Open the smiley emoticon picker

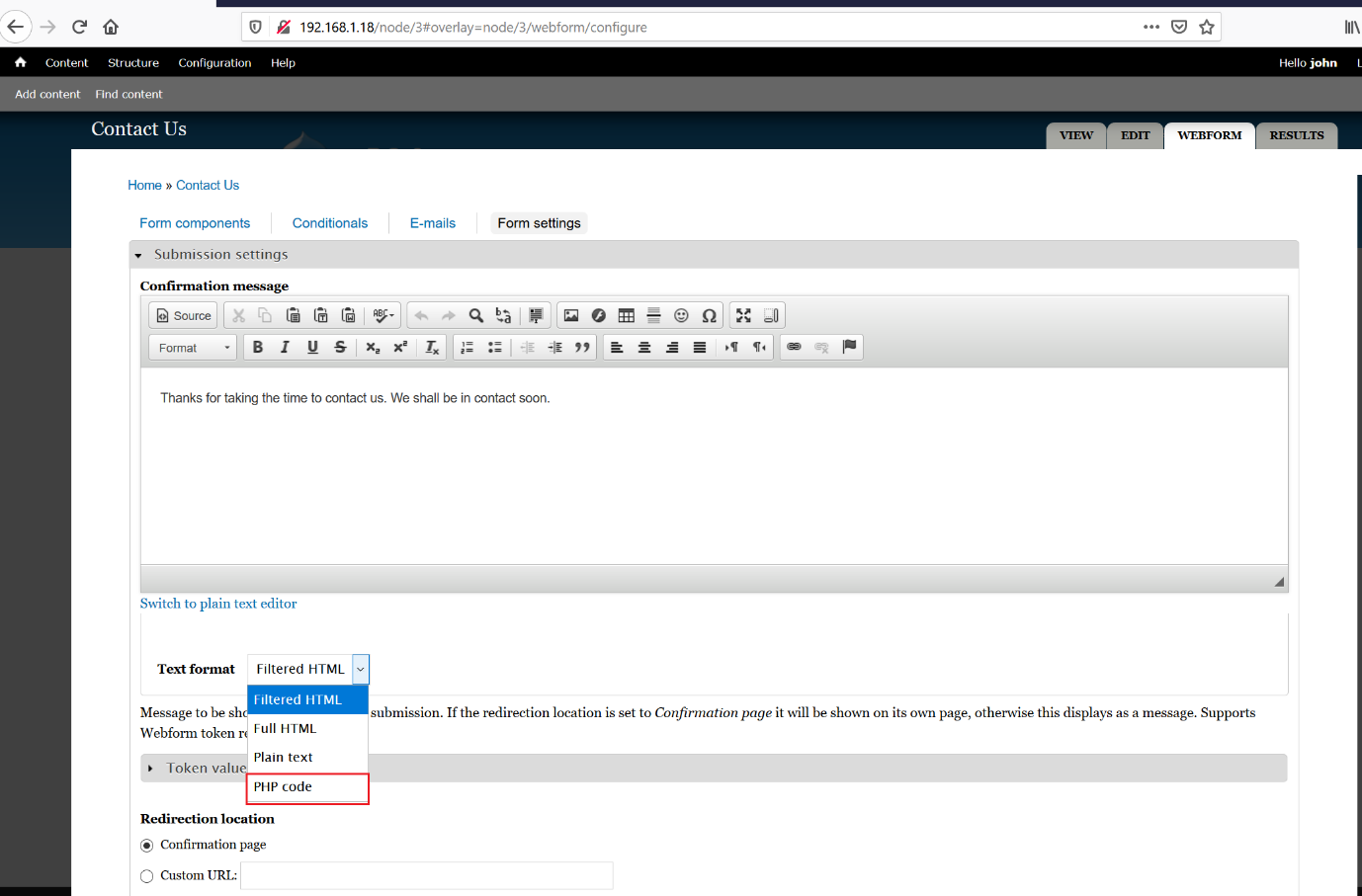pyautogui.click(x=681, y=316)
